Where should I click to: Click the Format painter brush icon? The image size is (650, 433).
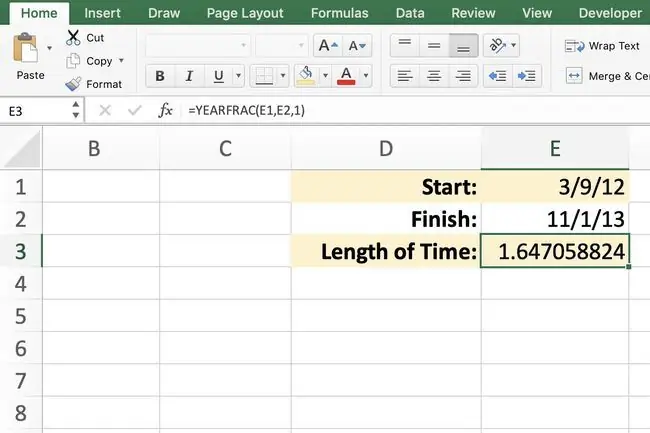tap(73, 84)
